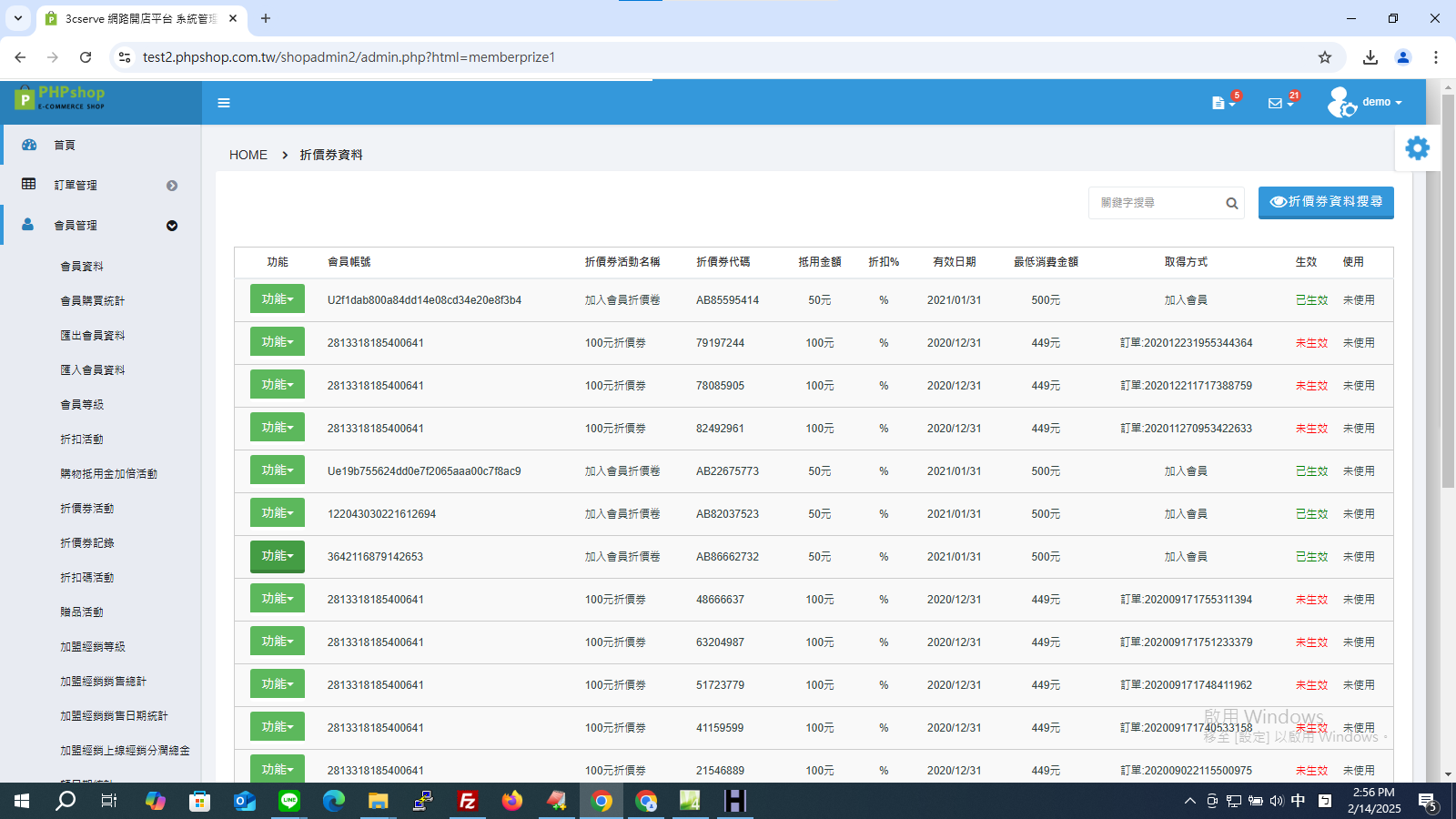Select 會員資料 in the sidebar
The image size is (1456, 819).
[82, 267]
